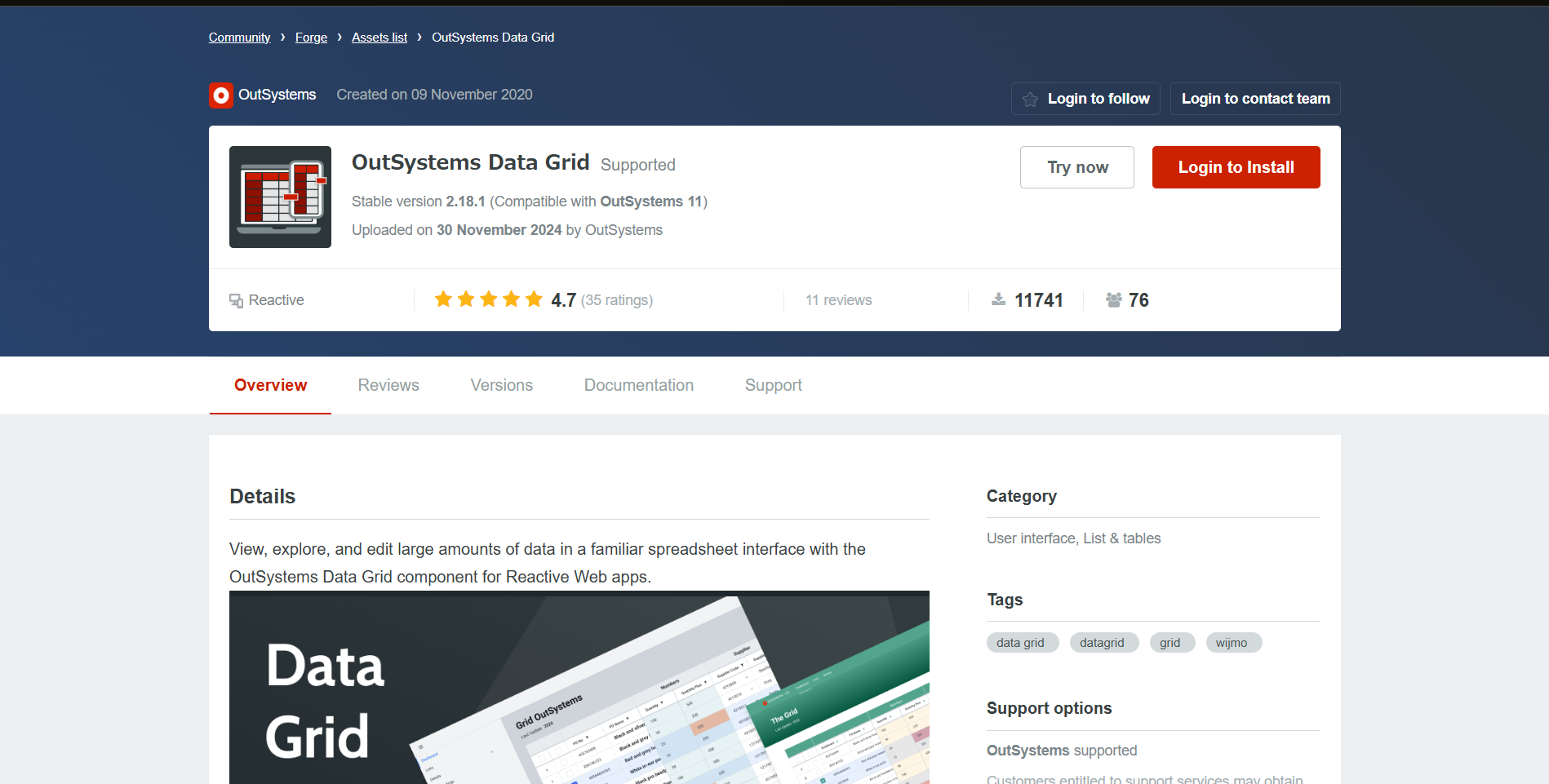The width and height of the screenshot is (1549, 784).
Task: Select the OutSystems Data Grid asset icon
Action: (x=280, y=197)
